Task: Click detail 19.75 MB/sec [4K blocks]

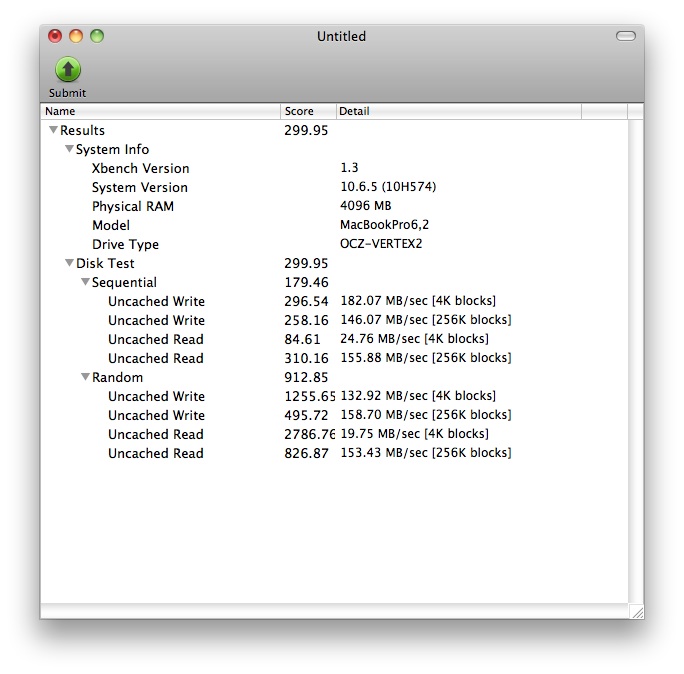Action: (x=414, y=434)
